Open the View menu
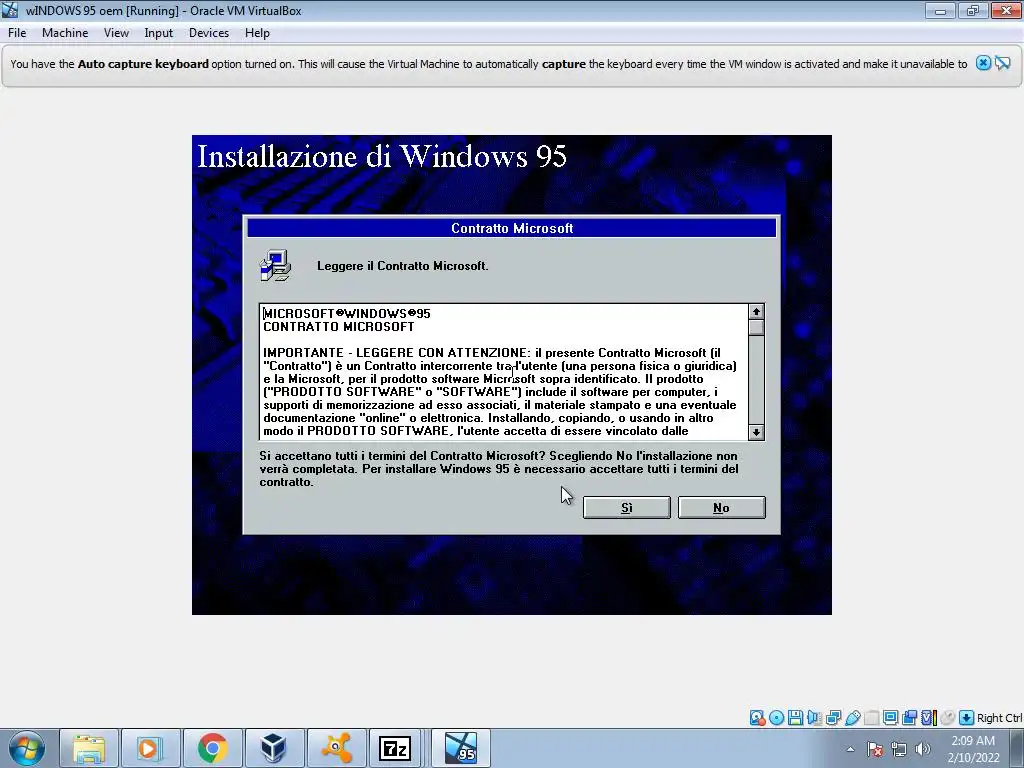 tap(116, 33)
